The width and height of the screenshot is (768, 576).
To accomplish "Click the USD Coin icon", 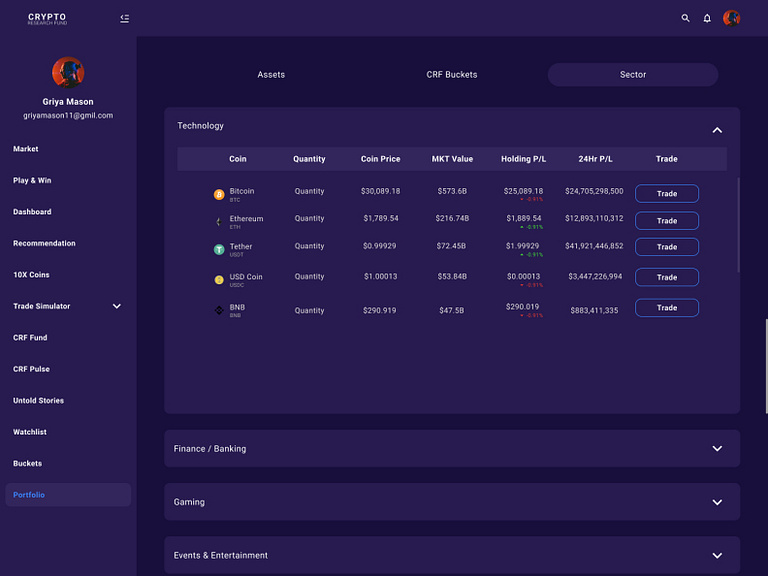I will 219,280.
